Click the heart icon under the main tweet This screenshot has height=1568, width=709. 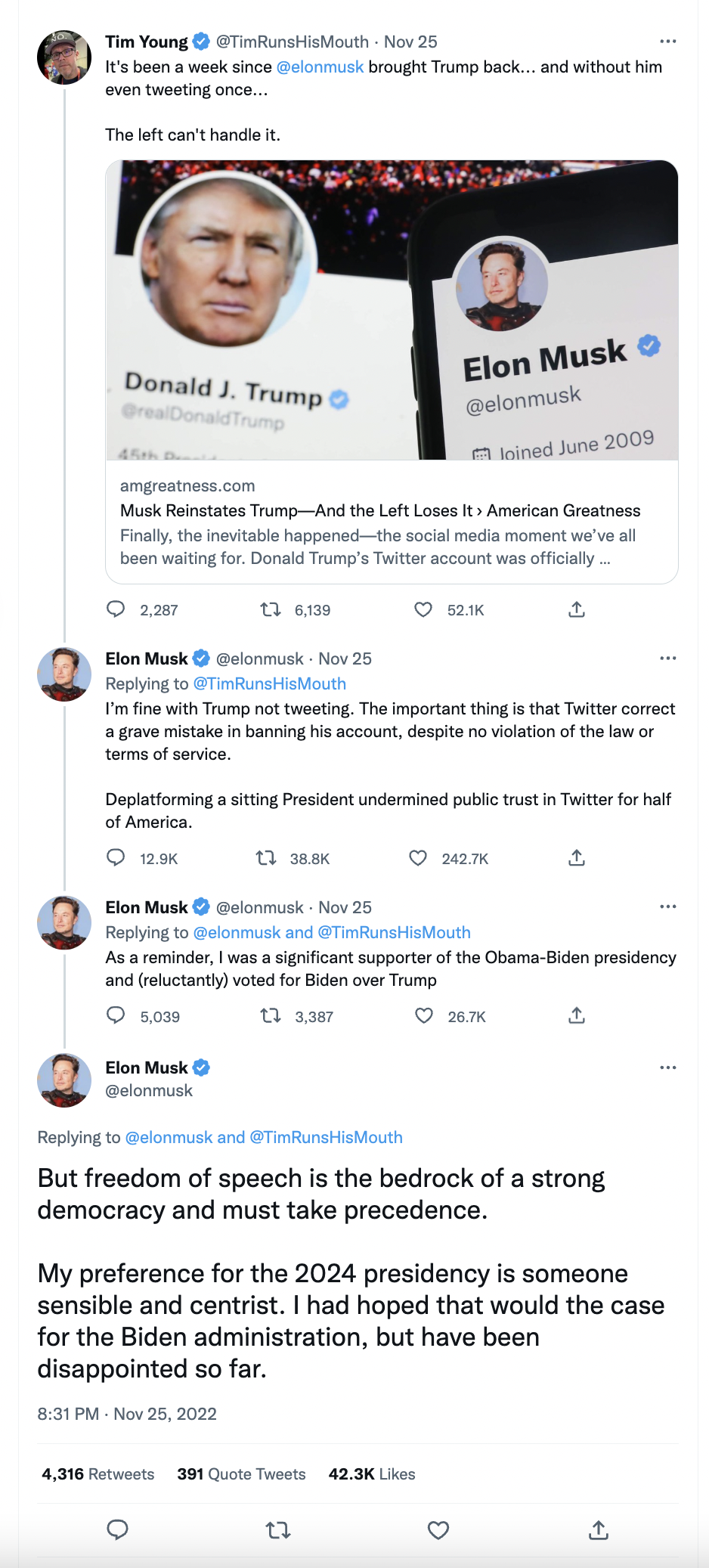[438, 1530]
